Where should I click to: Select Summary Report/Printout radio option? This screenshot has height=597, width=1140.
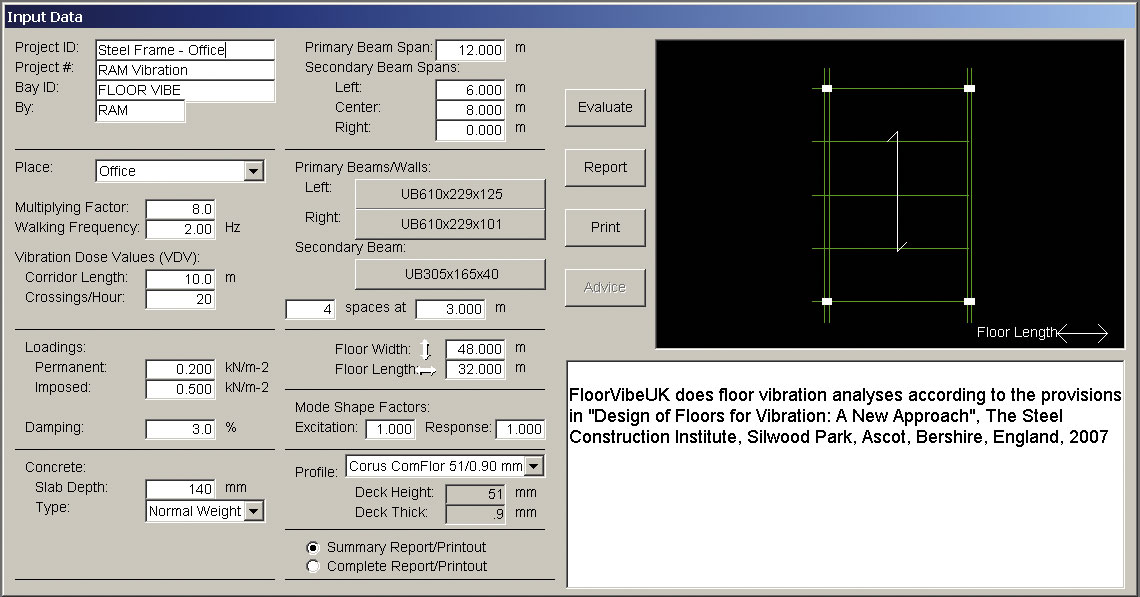(x=314, y=547)
